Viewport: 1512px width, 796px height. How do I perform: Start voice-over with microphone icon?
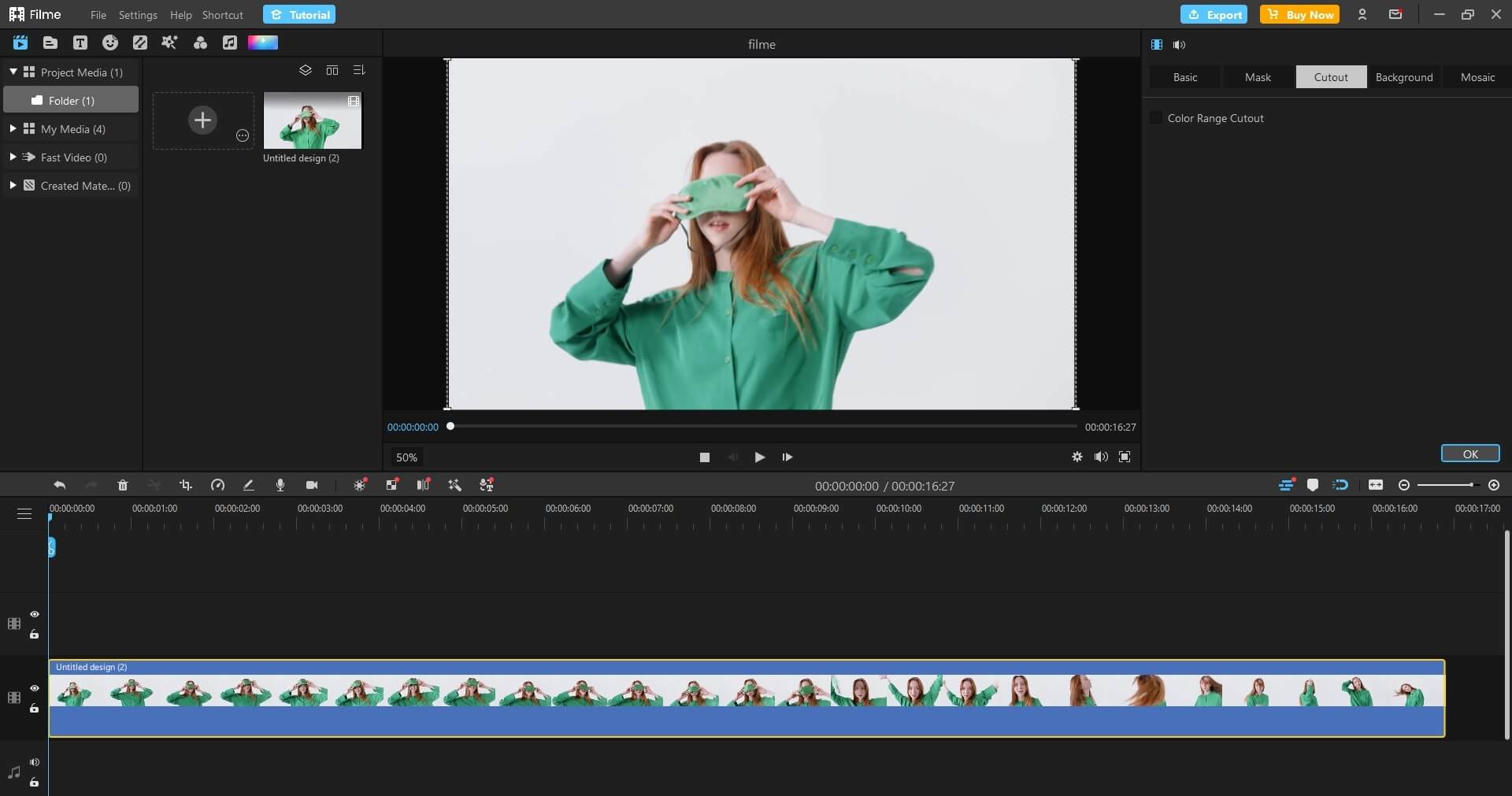(x=280, y=485)
